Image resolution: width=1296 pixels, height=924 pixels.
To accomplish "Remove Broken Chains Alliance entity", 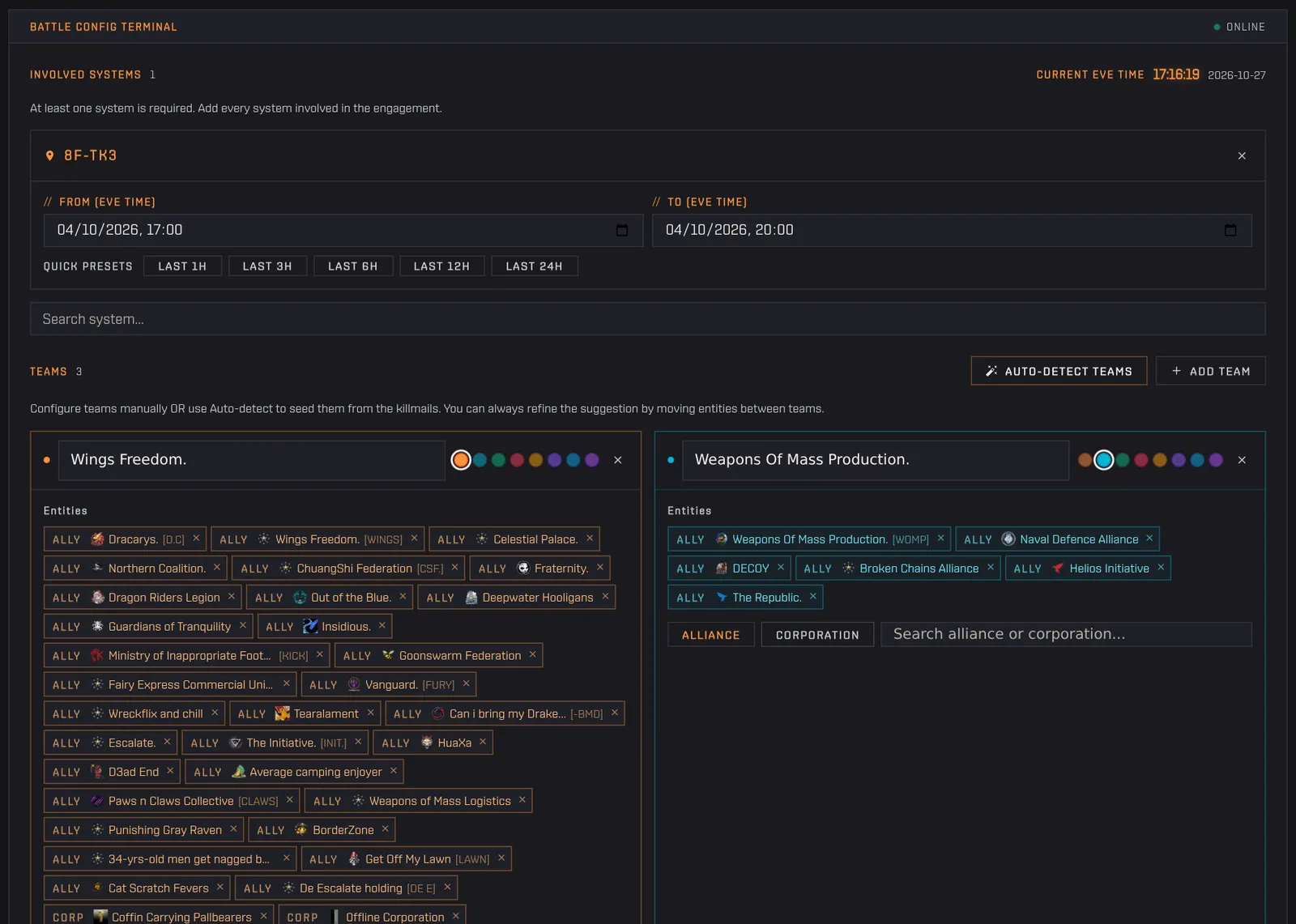I will pos(991,568).
